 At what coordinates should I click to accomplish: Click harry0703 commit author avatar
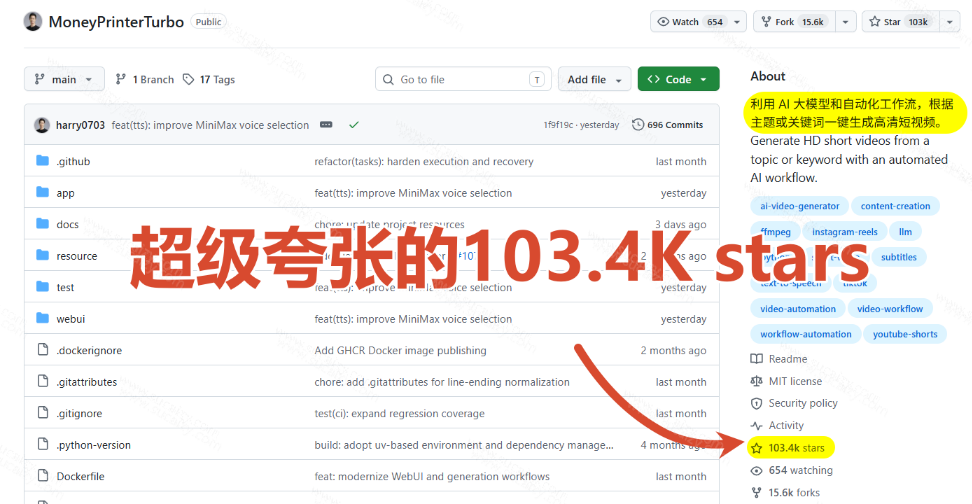42,125
